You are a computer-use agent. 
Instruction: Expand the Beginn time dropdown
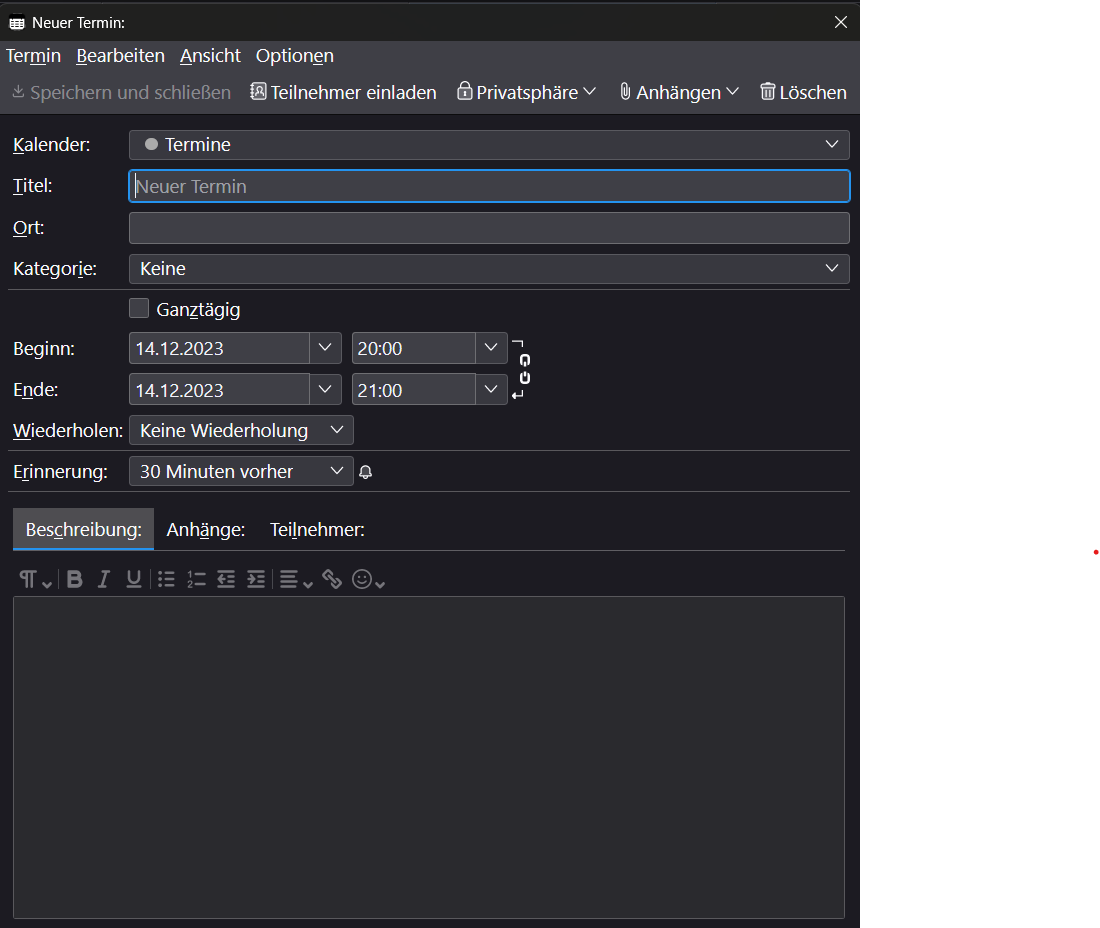coord(490,348)
